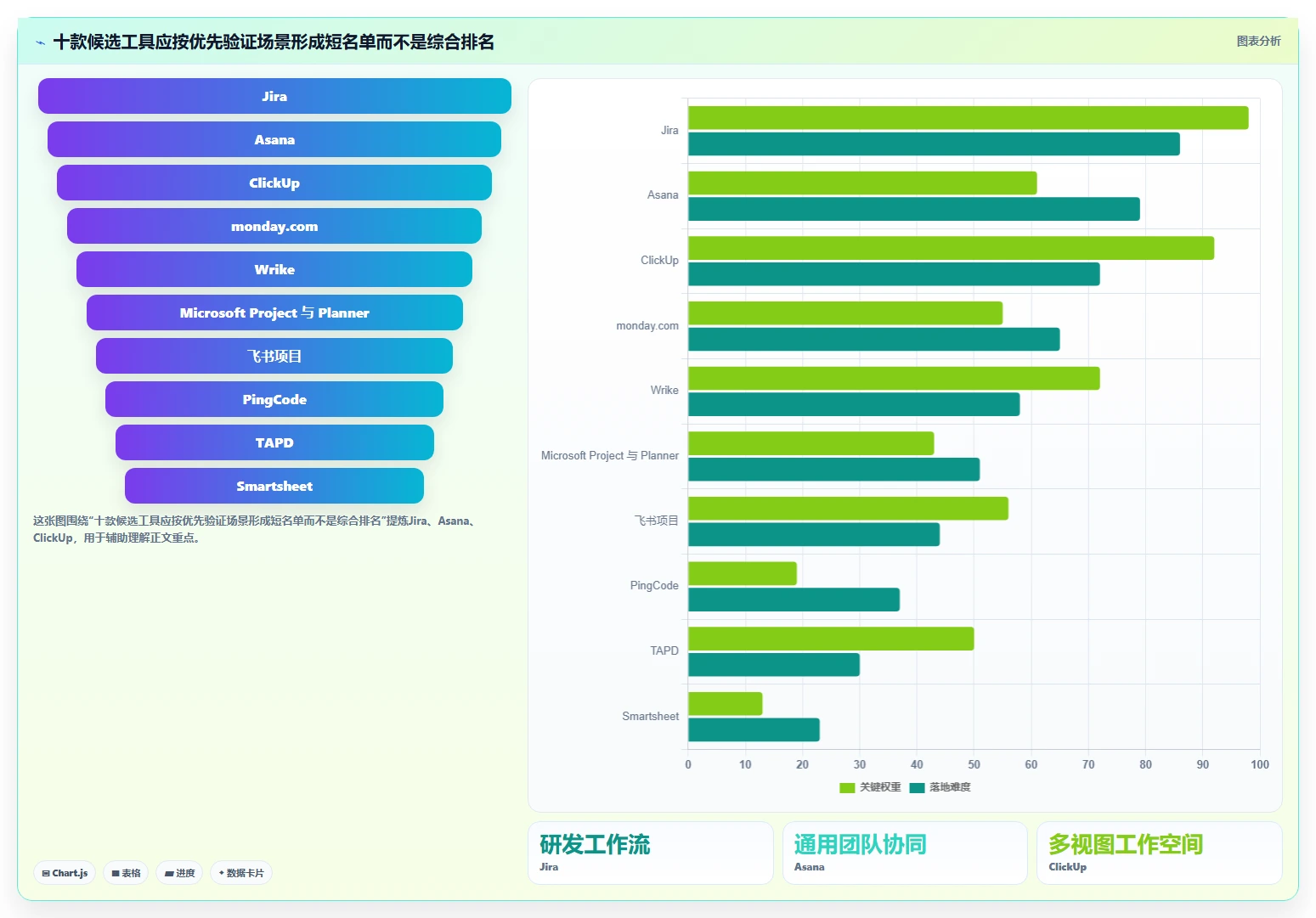Viewport: 1316px width, 918px height.
Task: Click the 100 x-axis tick label
Action: coord(1260,764)
